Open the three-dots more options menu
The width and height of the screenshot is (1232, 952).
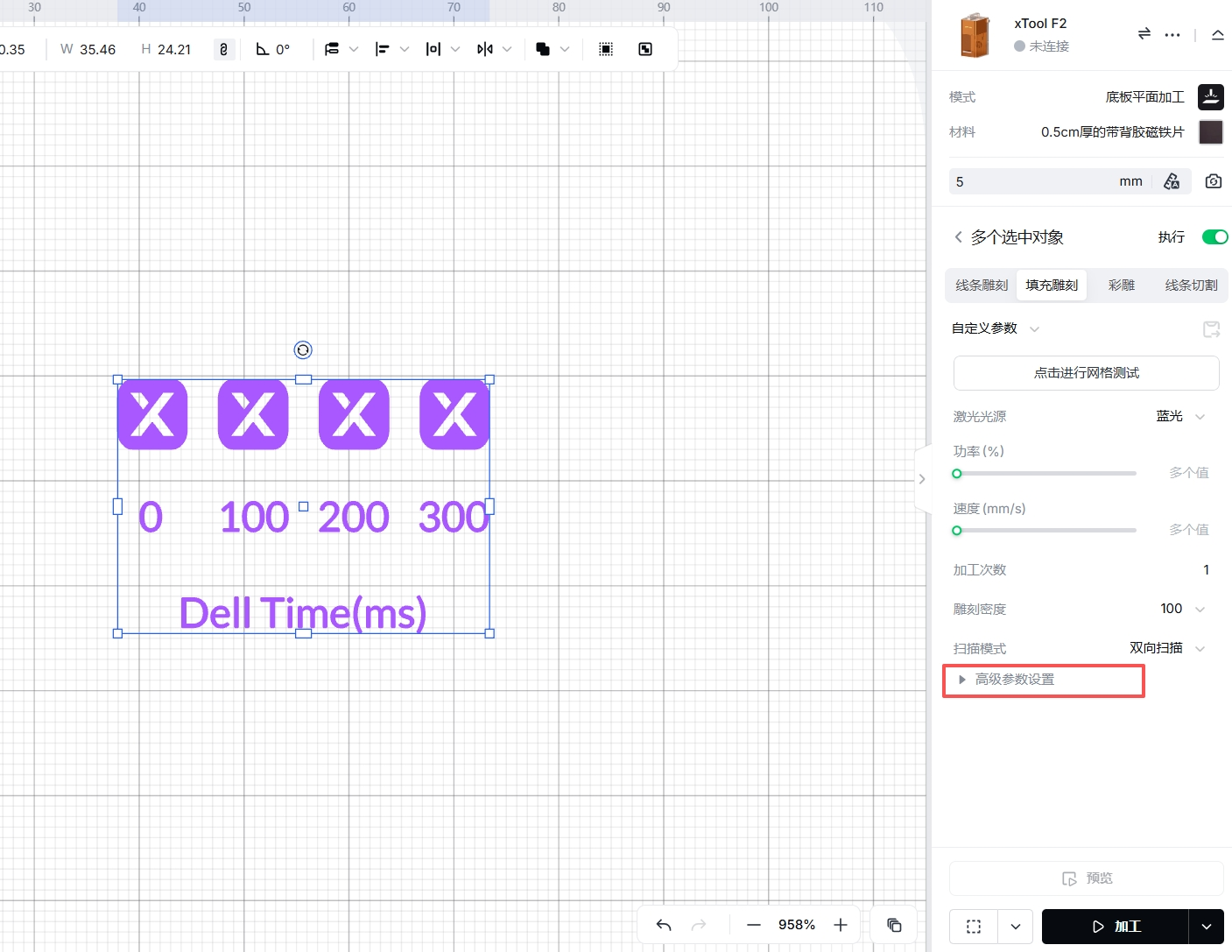(x=1172, y=35)
